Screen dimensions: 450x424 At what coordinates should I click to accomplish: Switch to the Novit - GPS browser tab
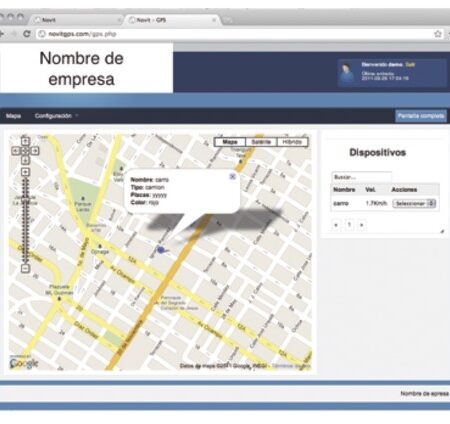point(172,20)
